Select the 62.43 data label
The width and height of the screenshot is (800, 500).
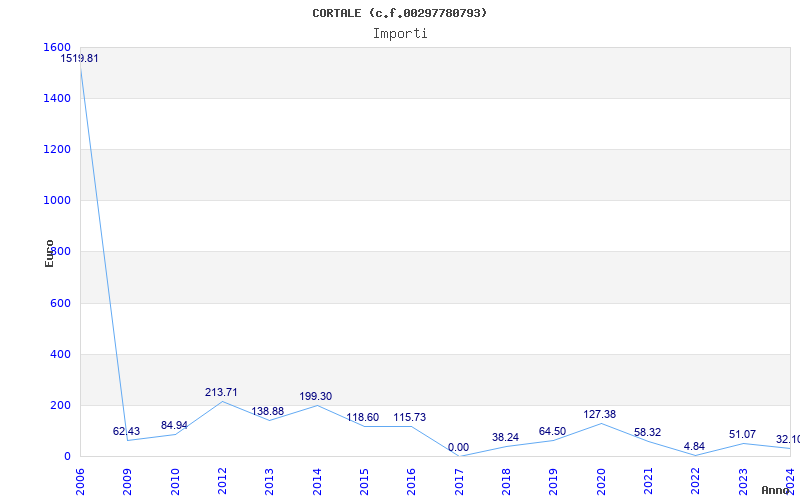pyautogui.click(x=126, y=432)
